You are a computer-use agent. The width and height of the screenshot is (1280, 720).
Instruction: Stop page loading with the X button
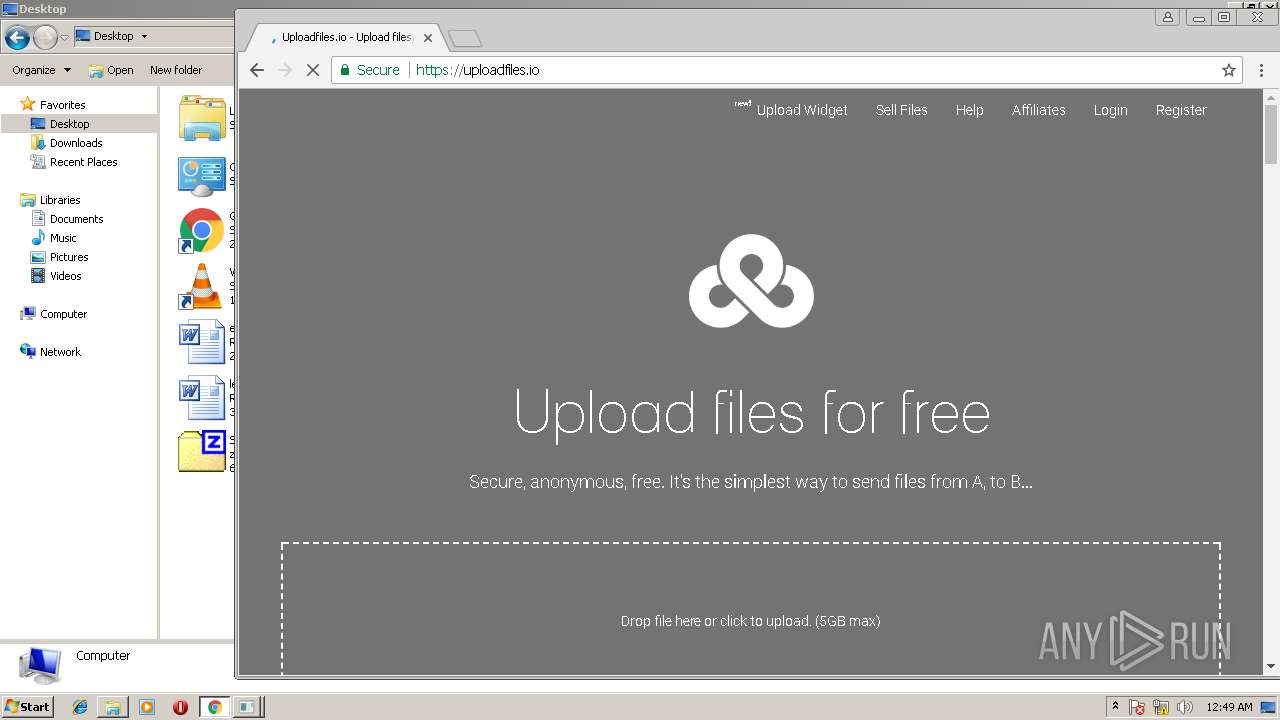pos(312,70)
